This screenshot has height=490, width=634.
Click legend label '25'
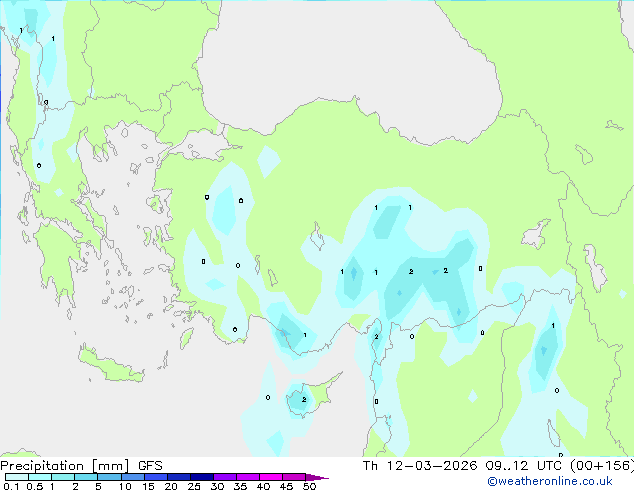194,486
